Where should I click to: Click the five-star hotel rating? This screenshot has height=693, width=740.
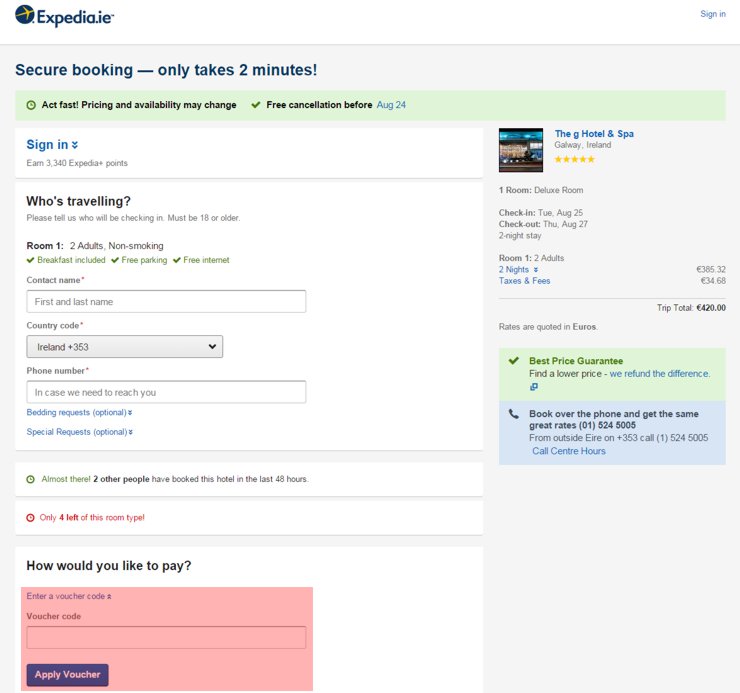pyautogui.click(x=574, y=159)
